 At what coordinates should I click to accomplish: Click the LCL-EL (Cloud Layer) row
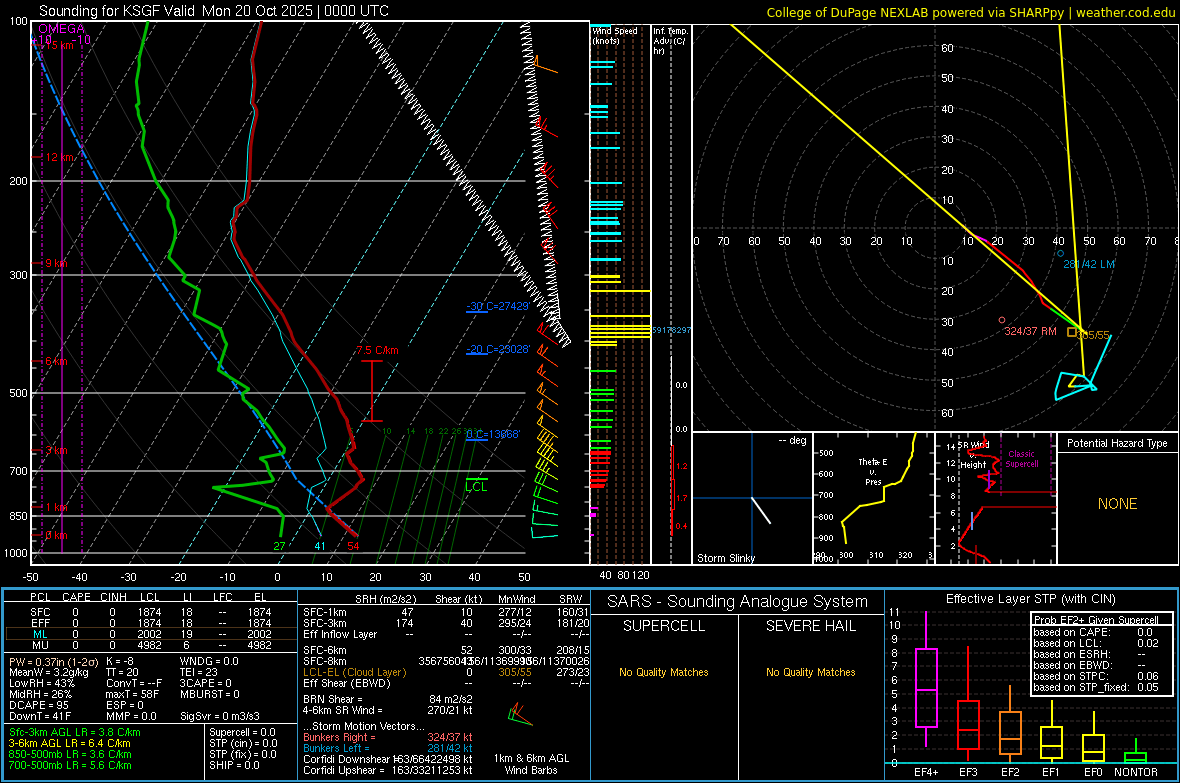[x=446, y=672]
